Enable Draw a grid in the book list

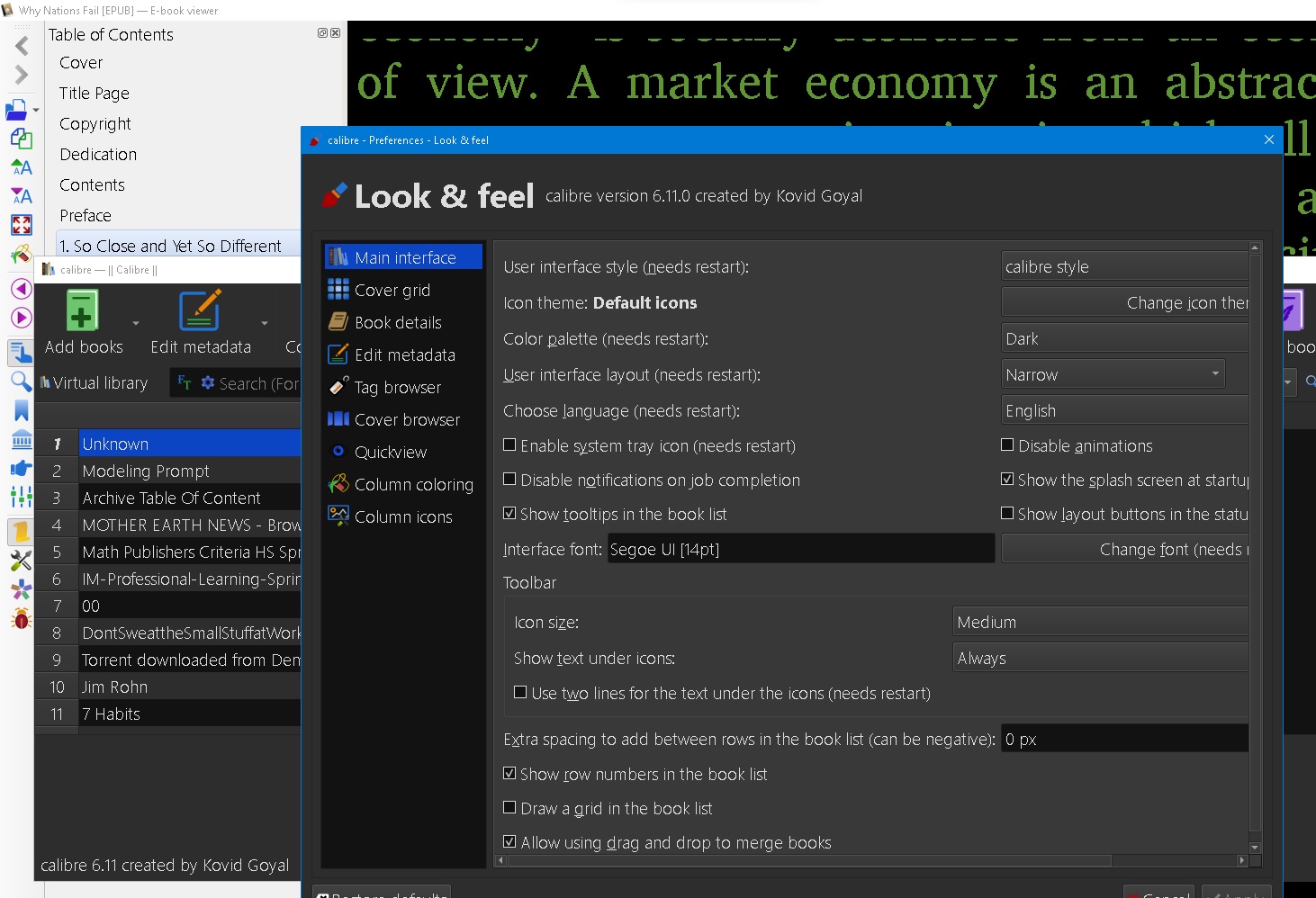pyautogui.click(x=509, y=807)
